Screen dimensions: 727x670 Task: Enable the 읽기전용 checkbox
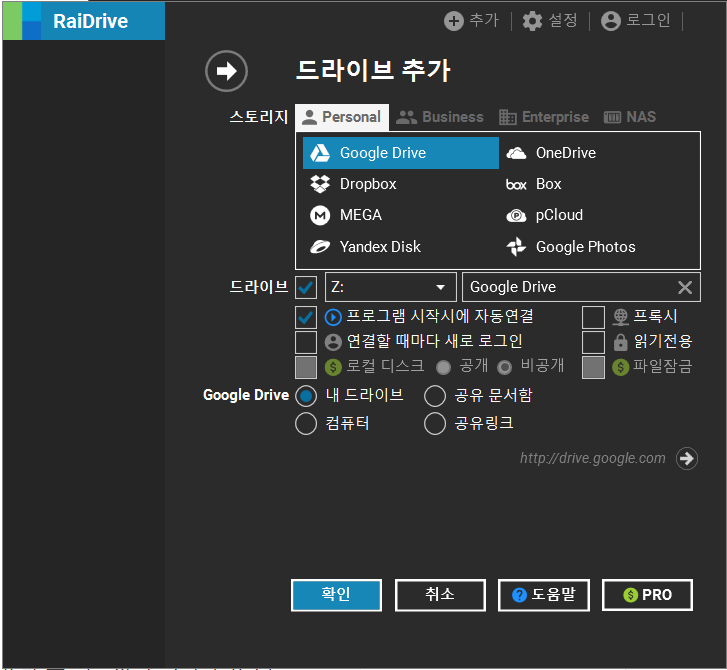coord(593,342)
